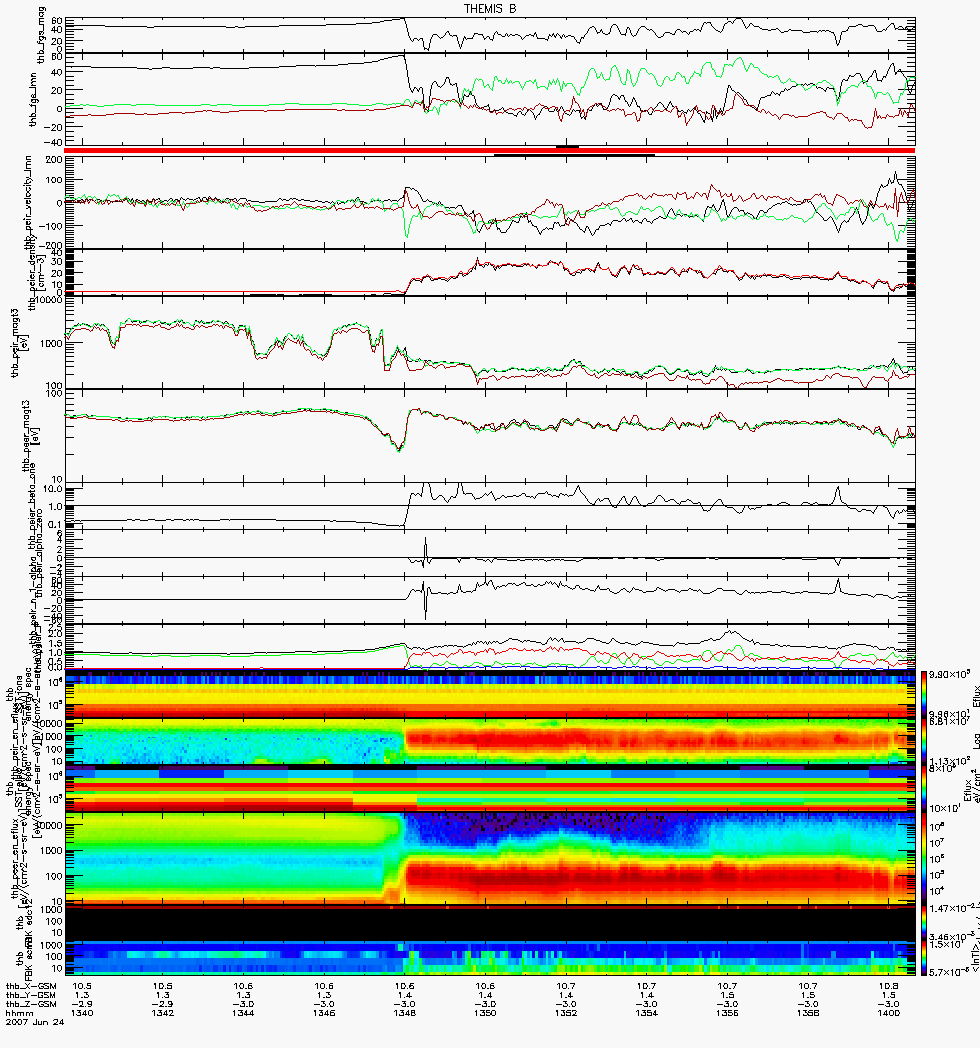Image resolution: width=980 pixels, height=1048 pixels.
Task: Click the 10^7 tick on electron eflux color bar
Action: 936,842
